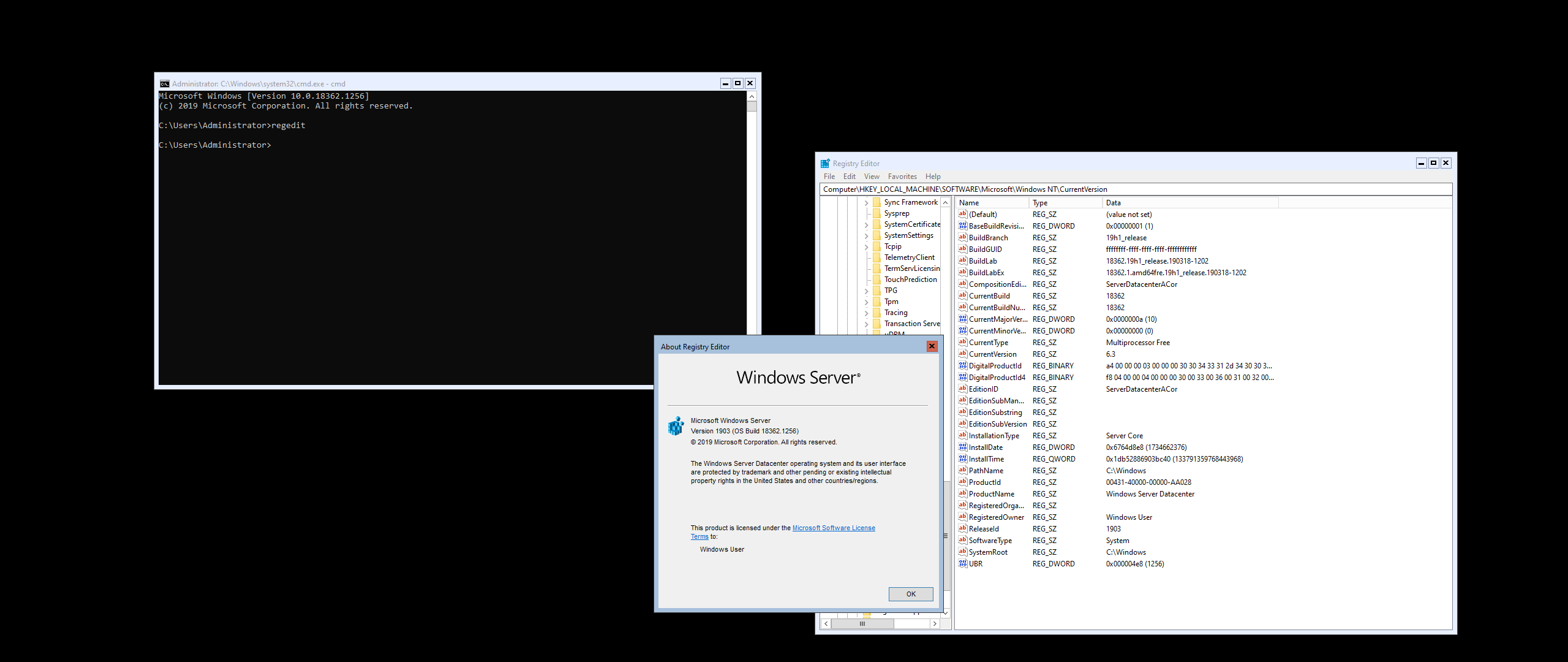
Task: Open the Help menu in Registry Editor
Action: (933, 177)
